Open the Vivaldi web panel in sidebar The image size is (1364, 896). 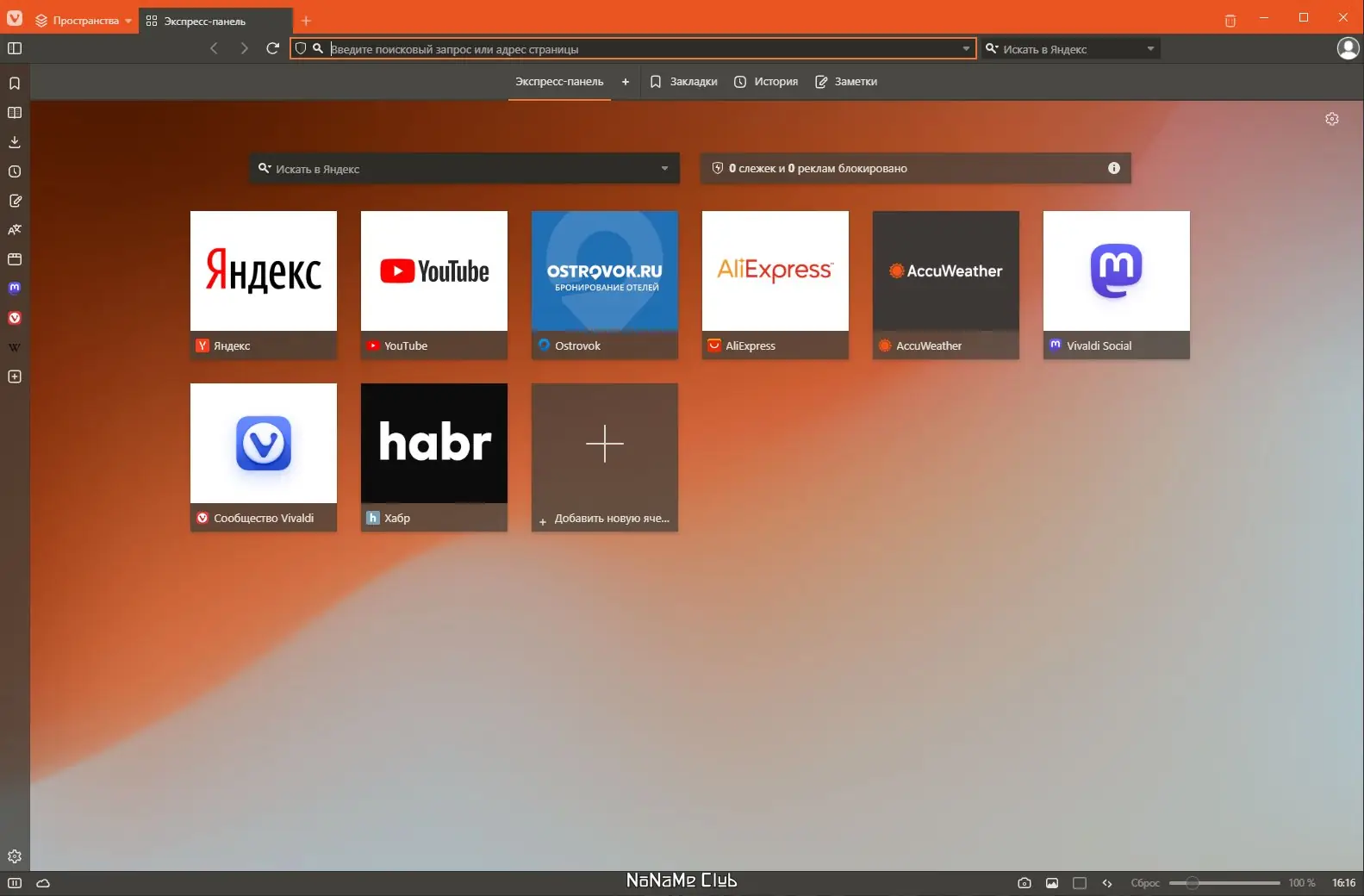[x=15, y=318]
